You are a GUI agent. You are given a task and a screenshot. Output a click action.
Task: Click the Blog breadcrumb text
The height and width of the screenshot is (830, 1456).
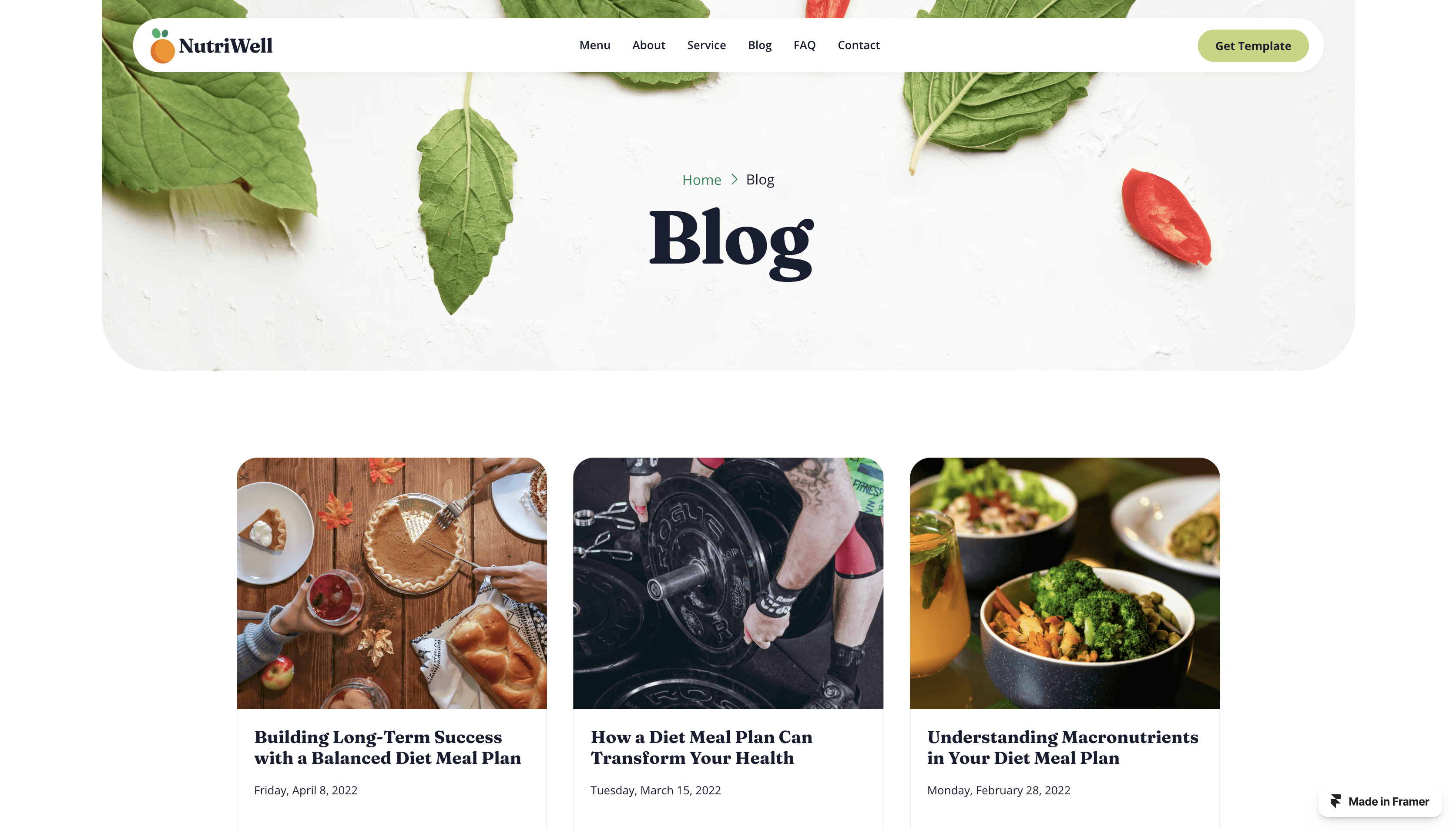pyautogui.click(x=760, y=180)
